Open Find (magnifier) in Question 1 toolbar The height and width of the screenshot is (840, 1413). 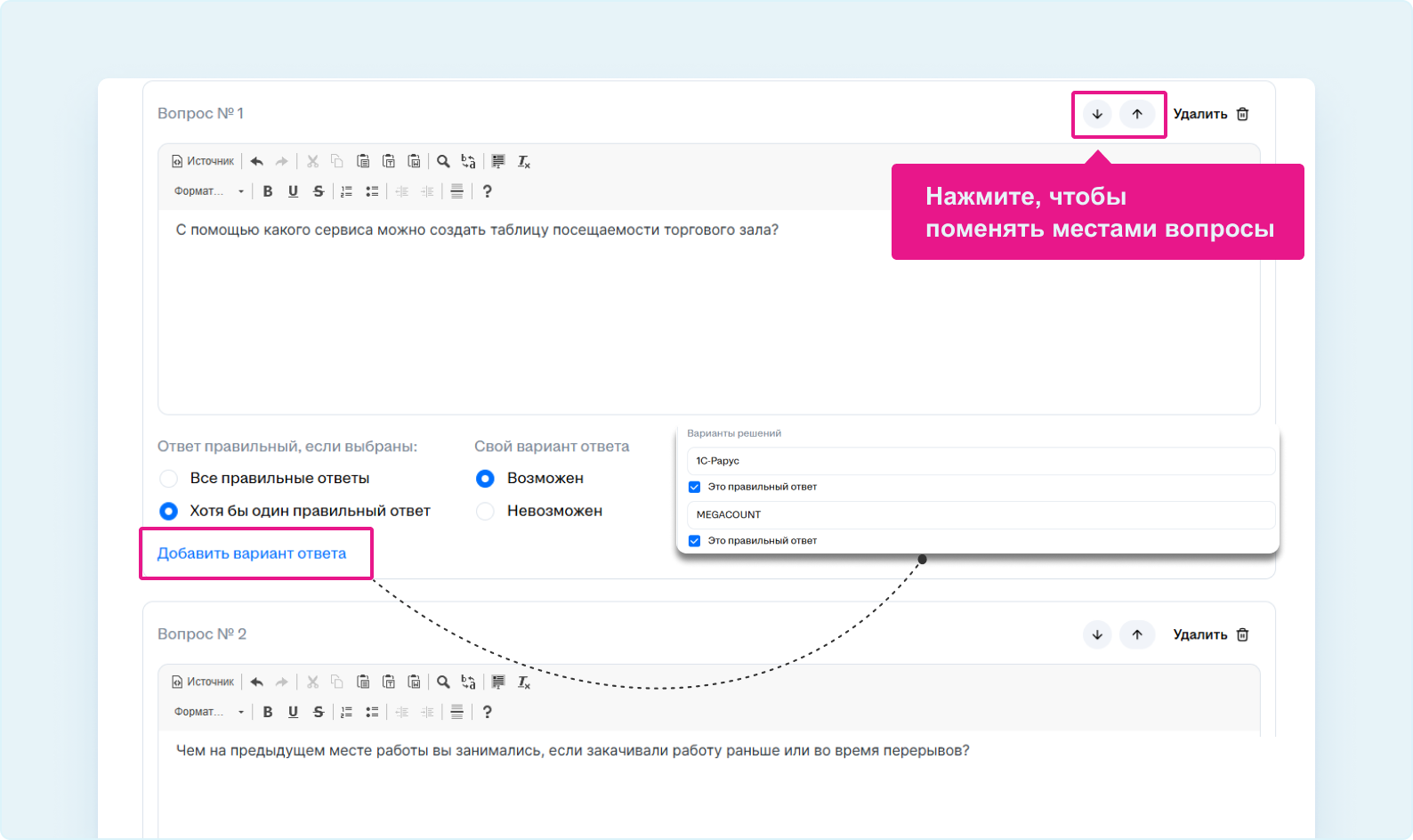click(443, 161)
